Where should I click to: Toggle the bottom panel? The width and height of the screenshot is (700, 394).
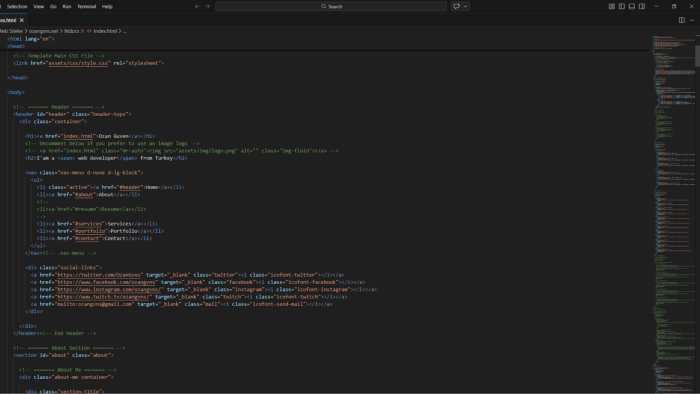632,6
